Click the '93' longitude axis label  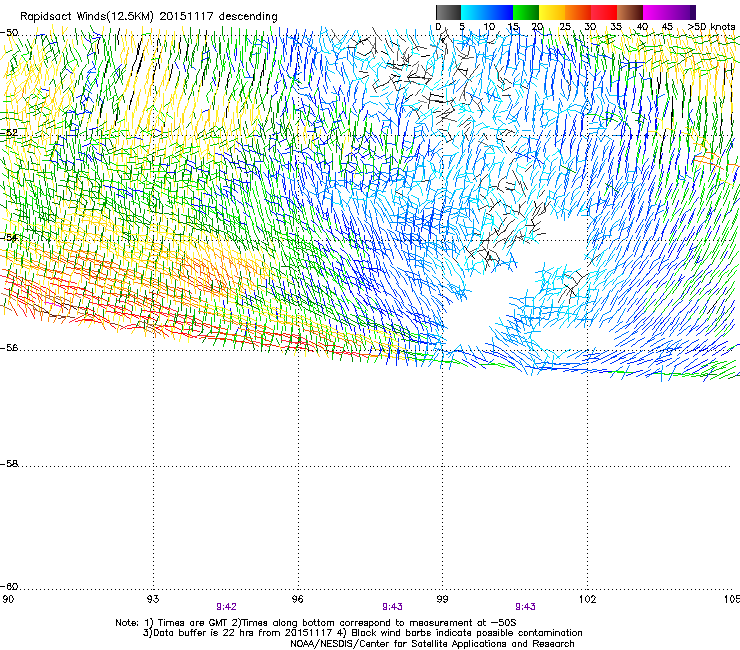coord(153,599)
